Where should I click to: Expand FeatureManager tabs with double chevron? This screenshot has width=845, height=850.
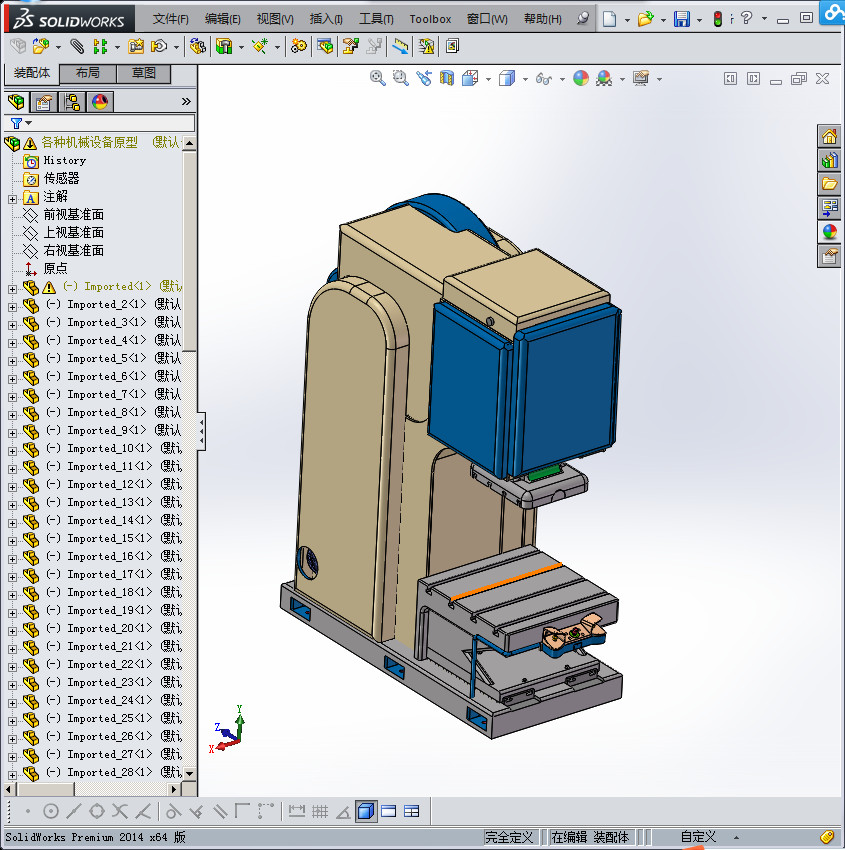point(186,101)
